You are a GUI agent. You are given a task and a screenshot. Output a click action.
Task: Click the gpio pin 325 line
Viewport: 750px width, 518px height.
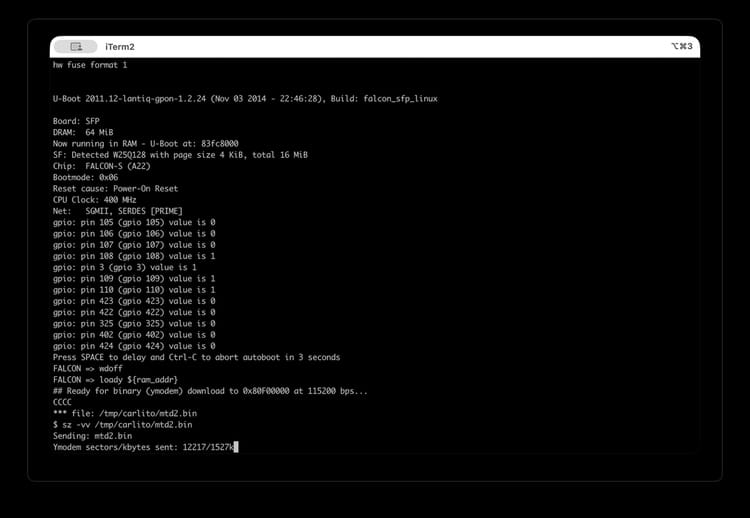coord(134,323)
